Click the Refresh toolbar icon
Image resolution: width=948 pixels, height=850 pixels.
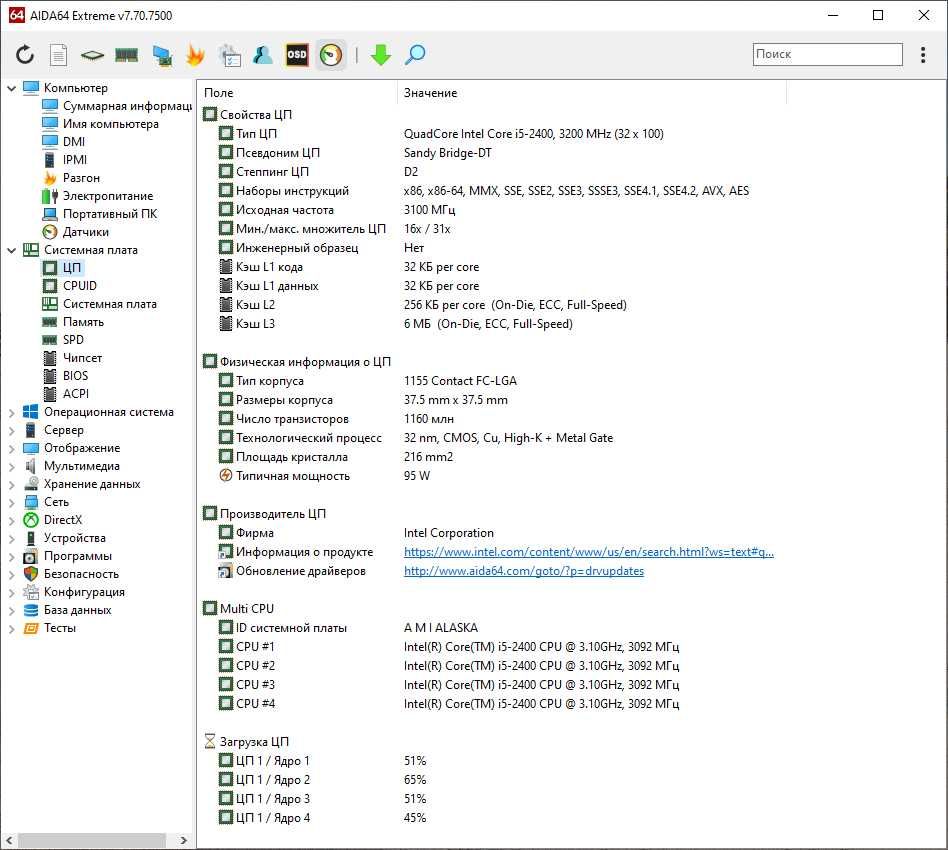pyautogui.click(x=25, y=55)
